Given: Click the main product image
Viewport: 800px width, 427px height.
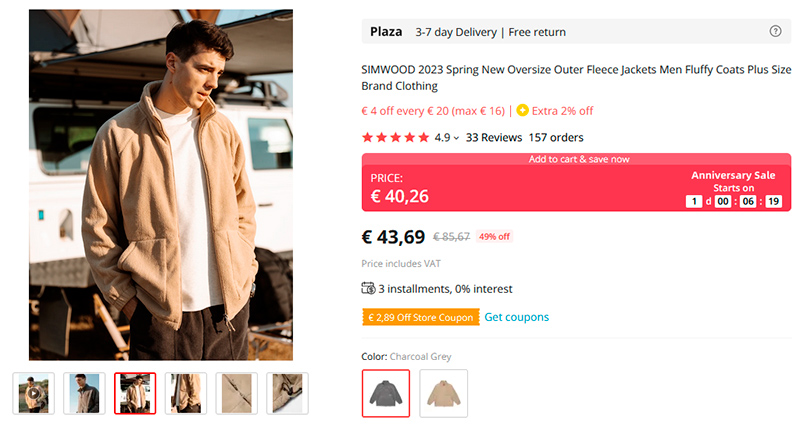Looking at the screenshot, I should coord(161,185).
